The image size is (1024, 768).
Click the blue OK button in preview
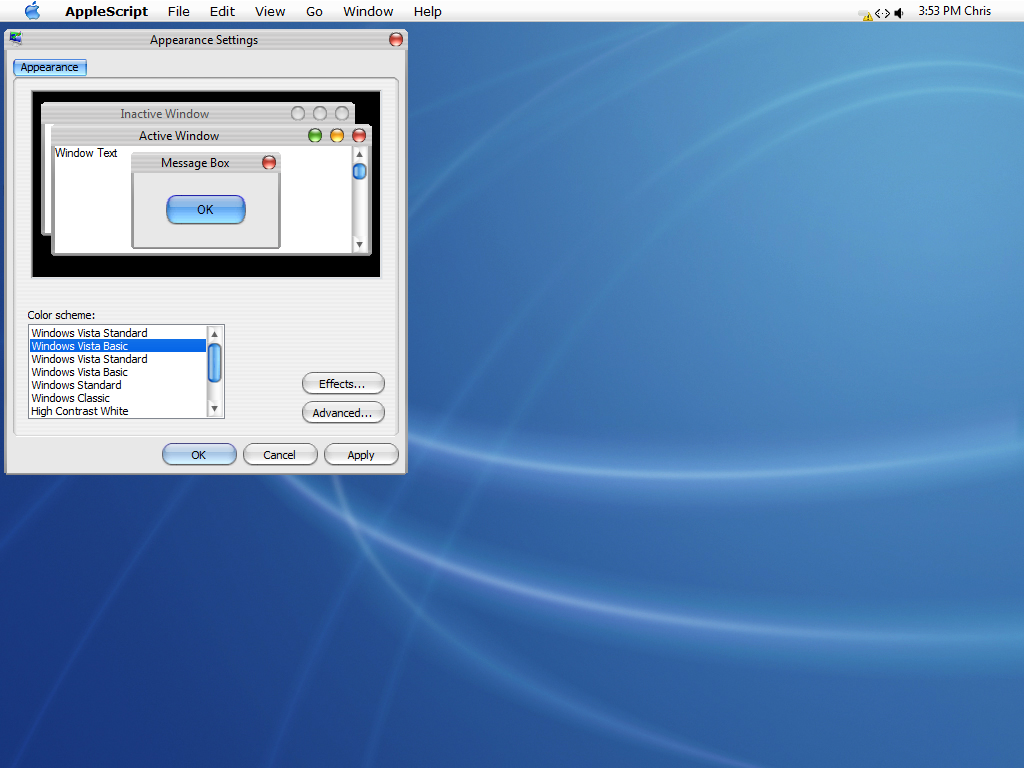(x=206, y=210)
